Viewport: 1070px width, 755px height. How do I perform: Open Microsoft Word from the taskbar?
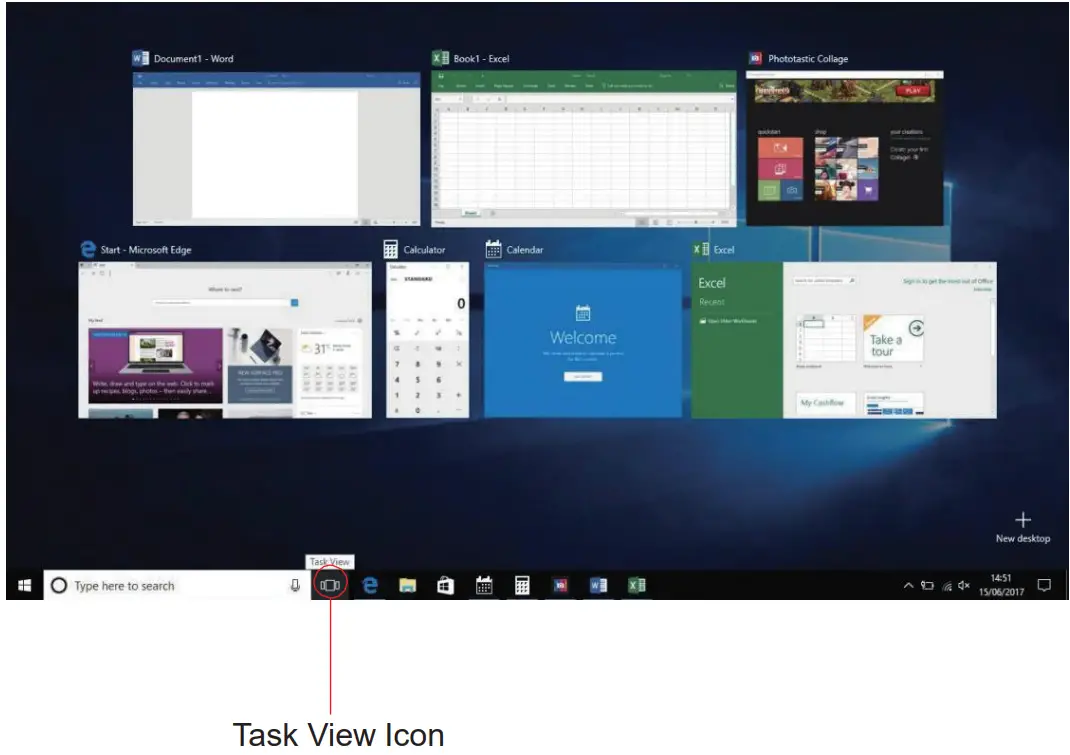[598, 585]
